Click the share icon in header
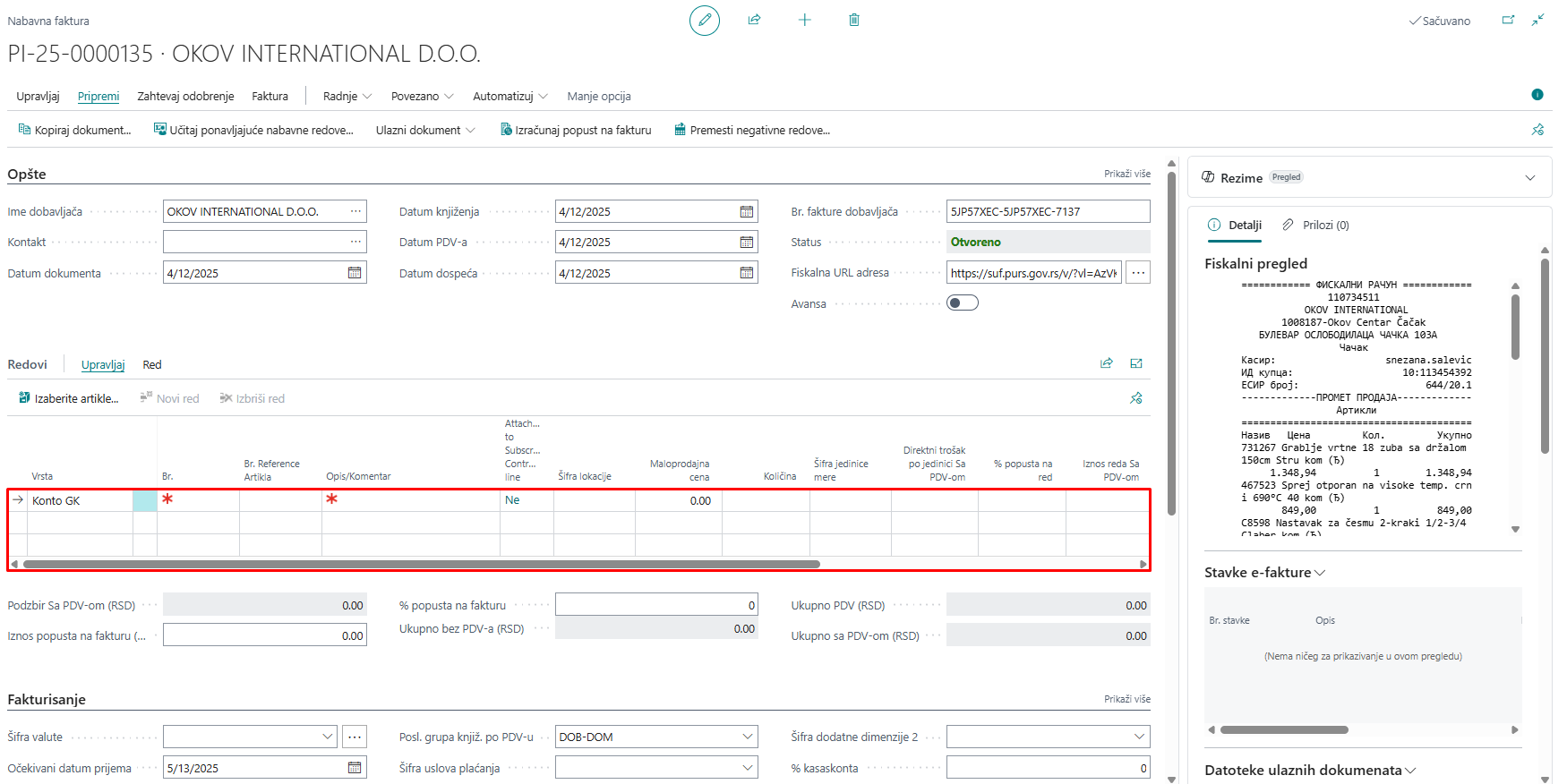 (x=754, y=20)
